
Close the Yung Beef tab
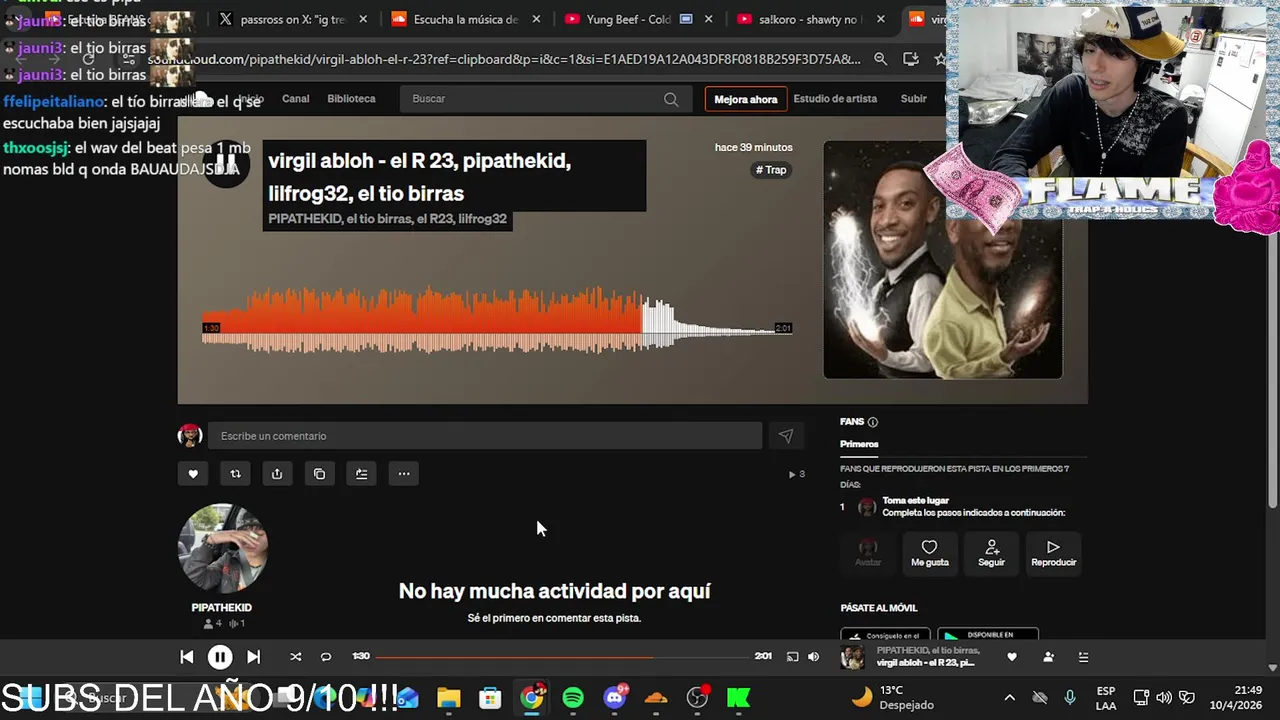pos(709,19)
